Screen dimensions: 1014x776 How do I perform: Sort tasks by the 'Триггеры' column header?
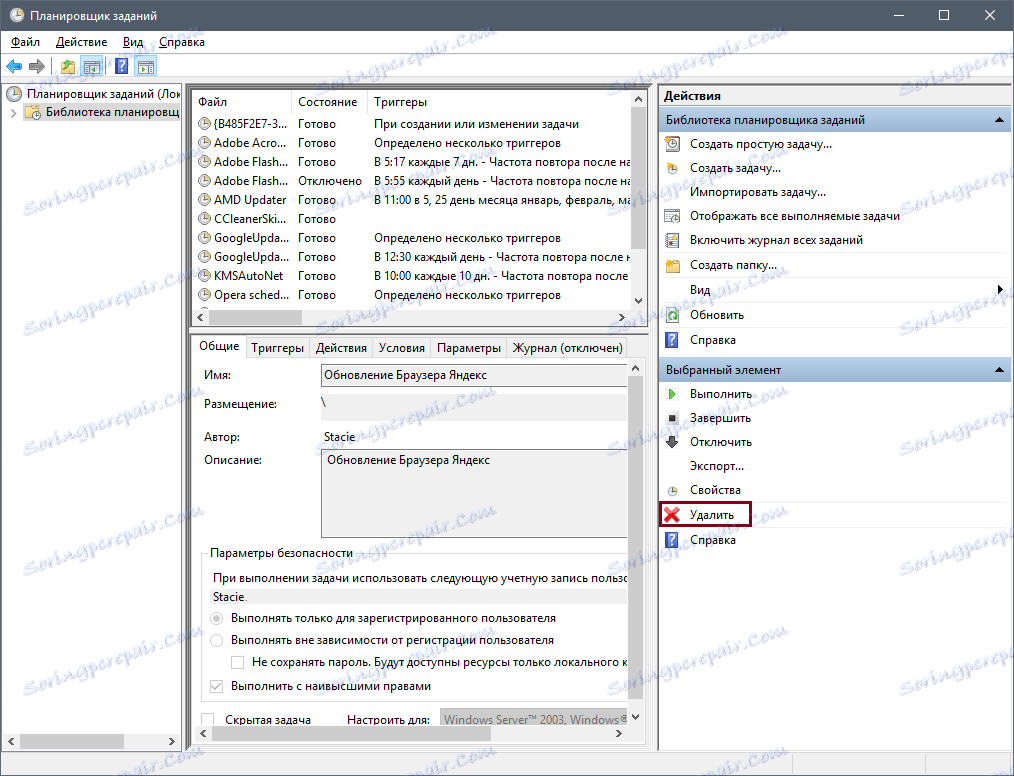(499, 102)
